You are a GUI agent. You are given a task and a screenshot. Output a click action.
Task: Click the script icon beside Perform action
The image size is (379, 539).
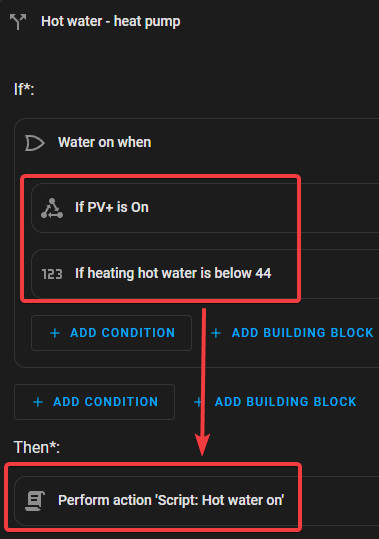[x=35, y=500]
